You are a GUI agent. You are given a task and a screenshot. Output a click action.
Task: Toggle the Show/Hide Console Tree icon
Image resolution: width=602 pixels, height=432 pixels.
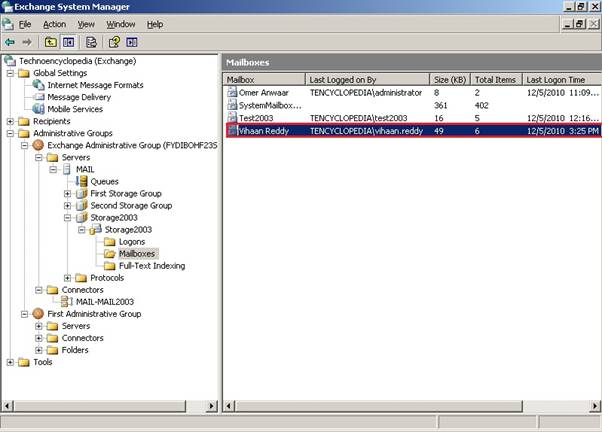[x=69, y=42]
